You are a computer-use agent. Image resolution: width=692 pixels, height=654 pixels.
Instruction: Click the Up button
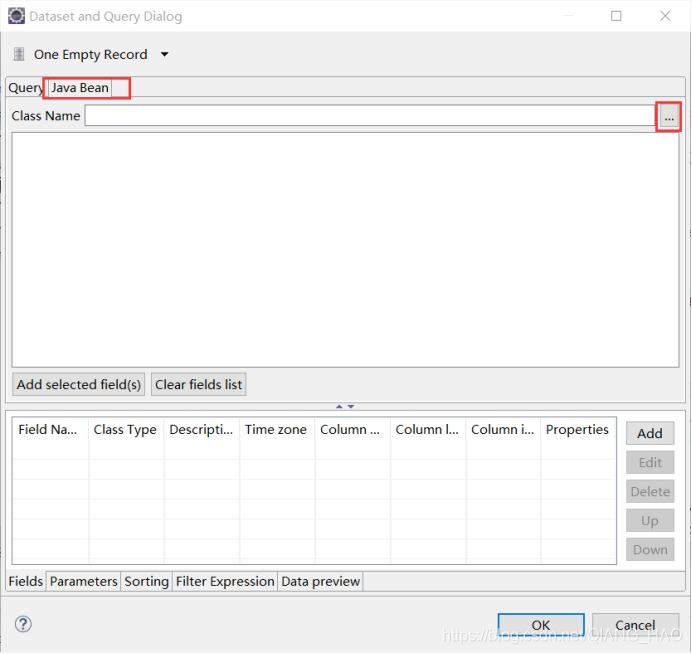pos(650,521)
